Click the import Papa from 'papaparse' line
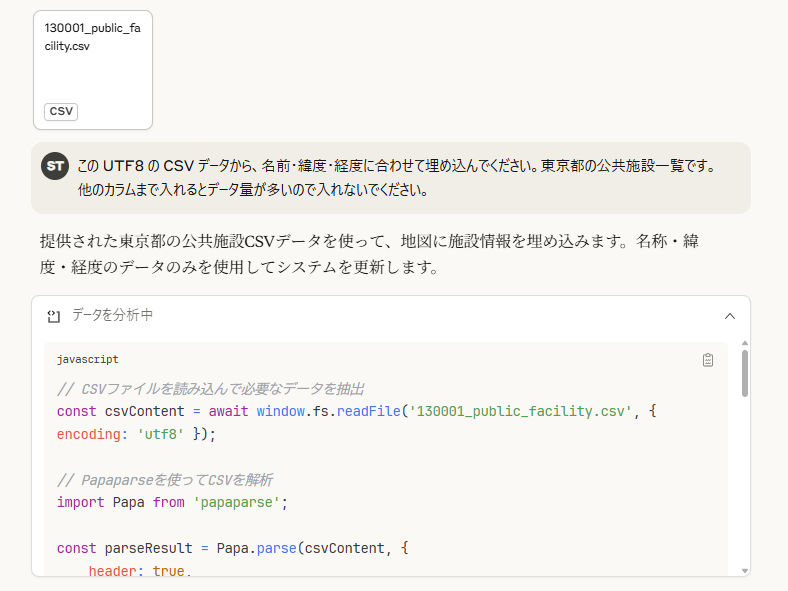The height and width of the screenshot is (591, 788). [172, 502]
